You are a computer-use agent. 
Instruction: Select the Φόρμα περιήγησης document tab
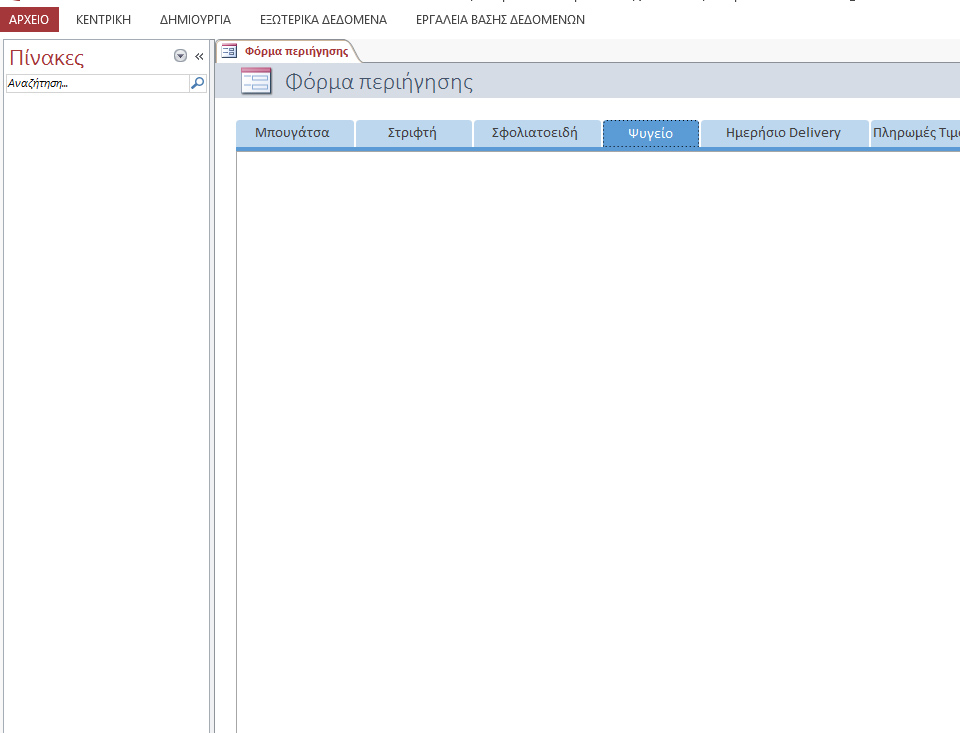point(288,51)
